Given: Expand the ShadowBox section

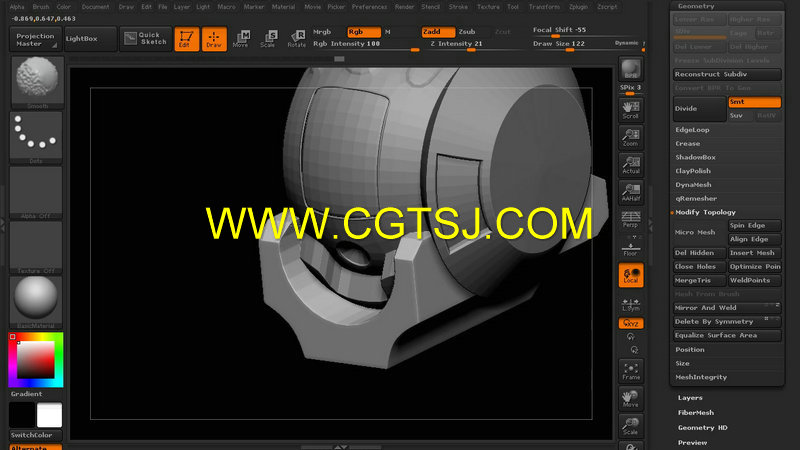Looking at the screenshot, I should [x=695, y=158].
